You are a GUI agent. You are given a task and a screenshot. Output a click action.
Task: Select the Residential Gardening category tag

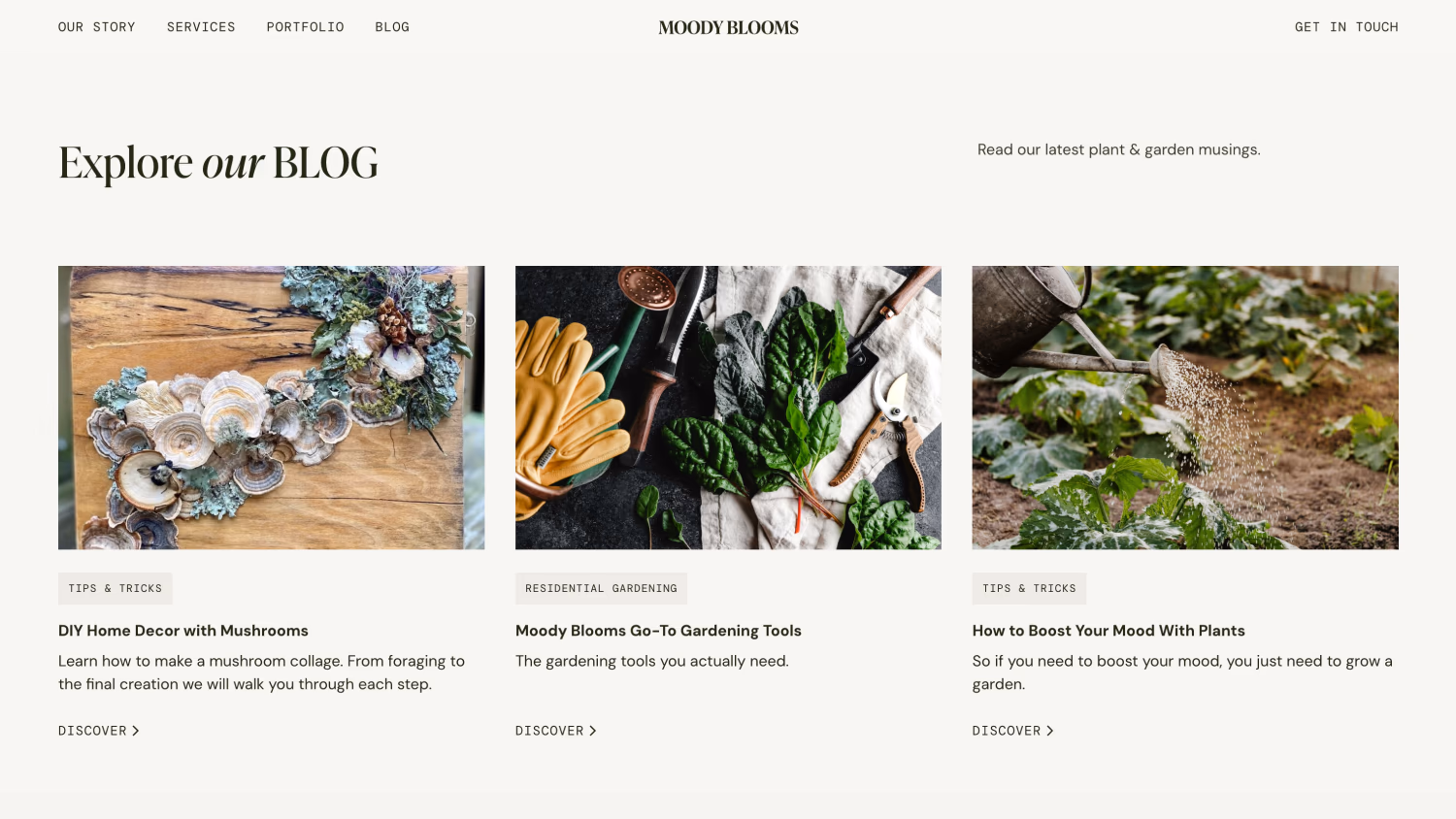[x=601, y=588]
